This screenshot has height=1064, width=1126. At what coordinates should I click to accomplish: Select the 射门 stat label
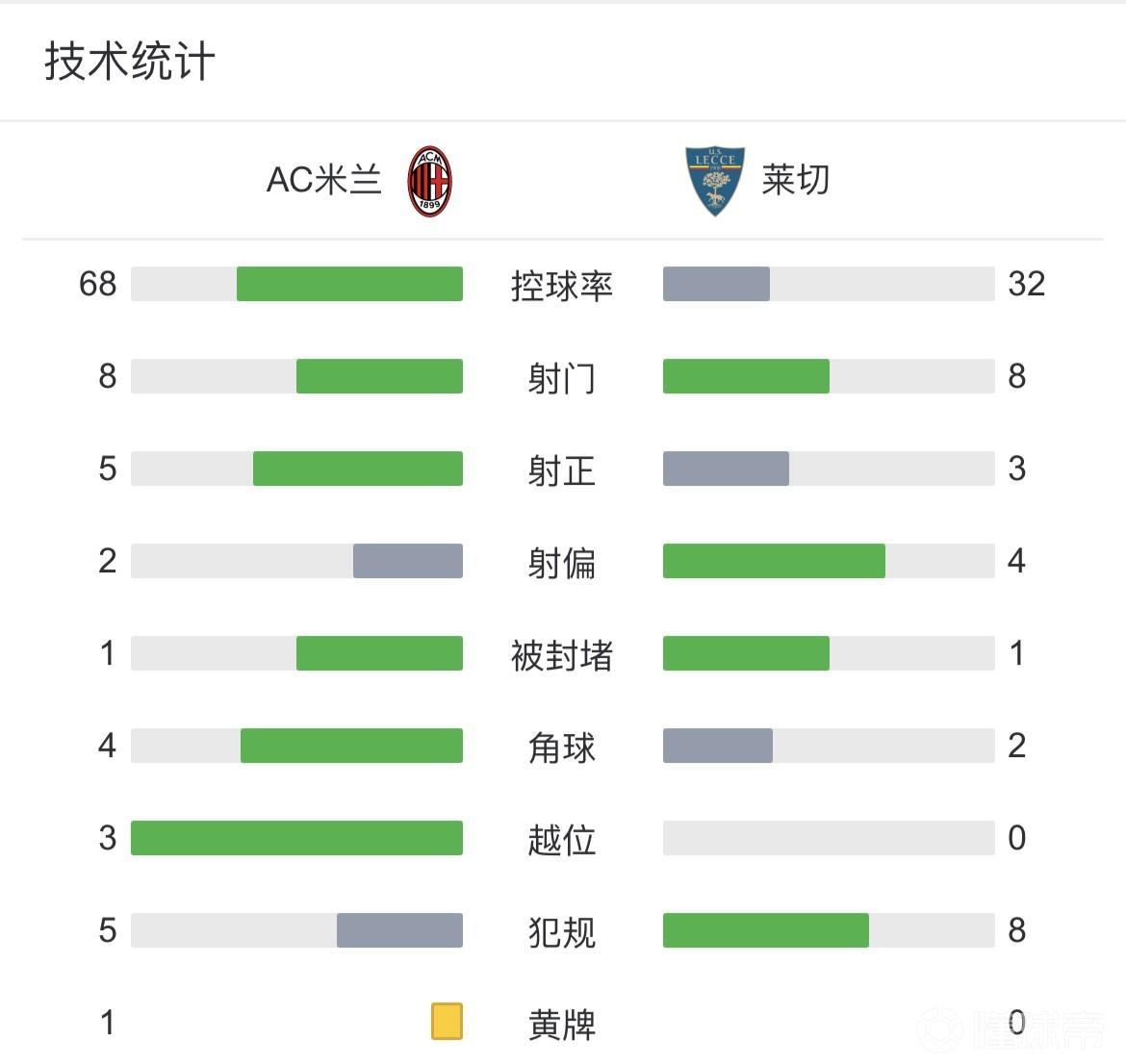pos(562,378)
